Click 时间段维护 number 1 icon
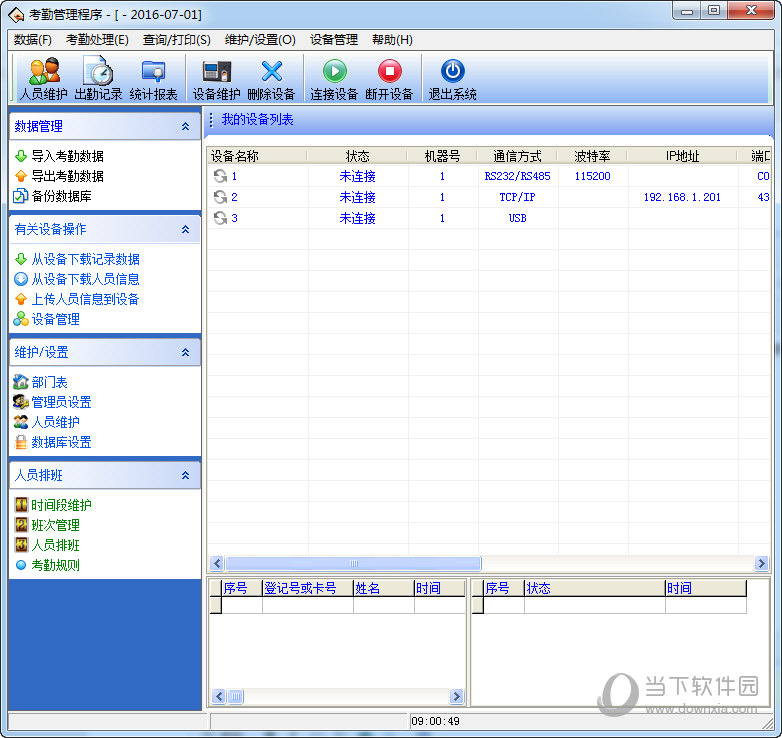 pyautogui.click(x=21, y=505)
